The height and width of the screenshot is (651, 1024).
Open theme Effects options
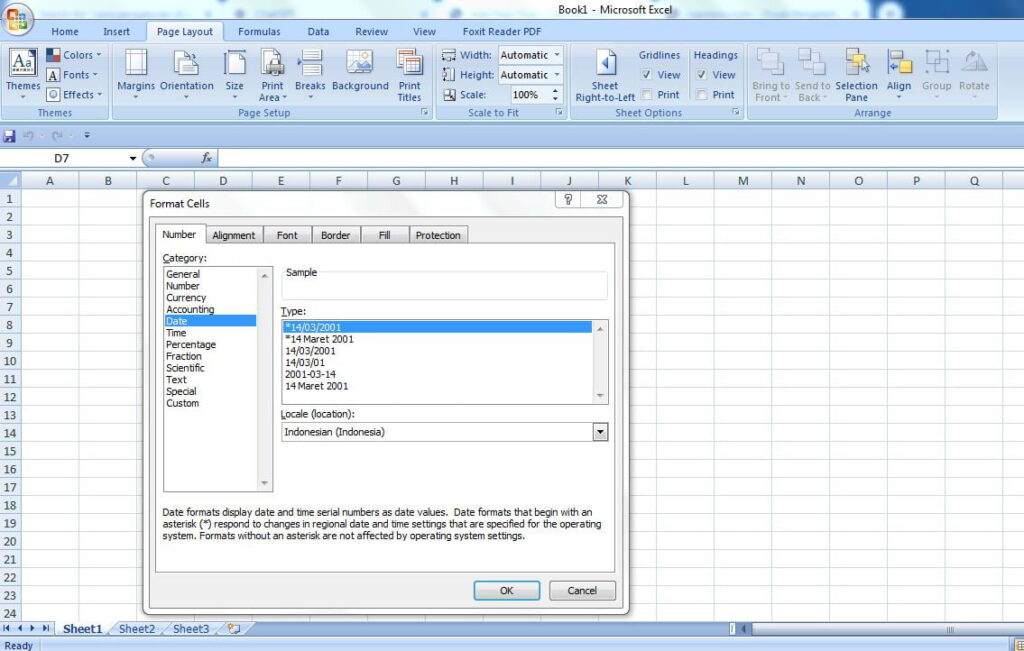[x=74, y=94]
